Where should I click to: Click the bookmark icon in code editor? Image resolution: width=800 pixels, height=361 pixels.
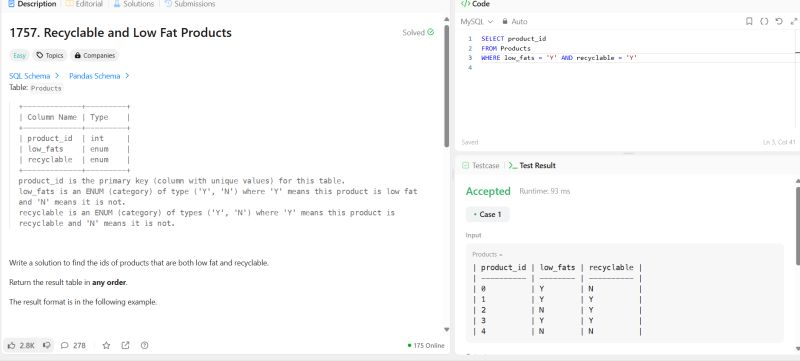(749, 21)
